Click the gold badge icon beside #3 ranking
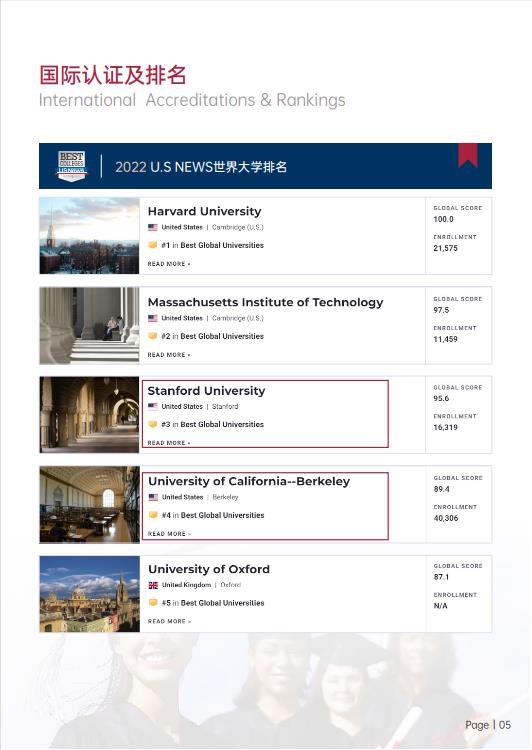The width and height of the screenshot is (532, 750). 153,424
